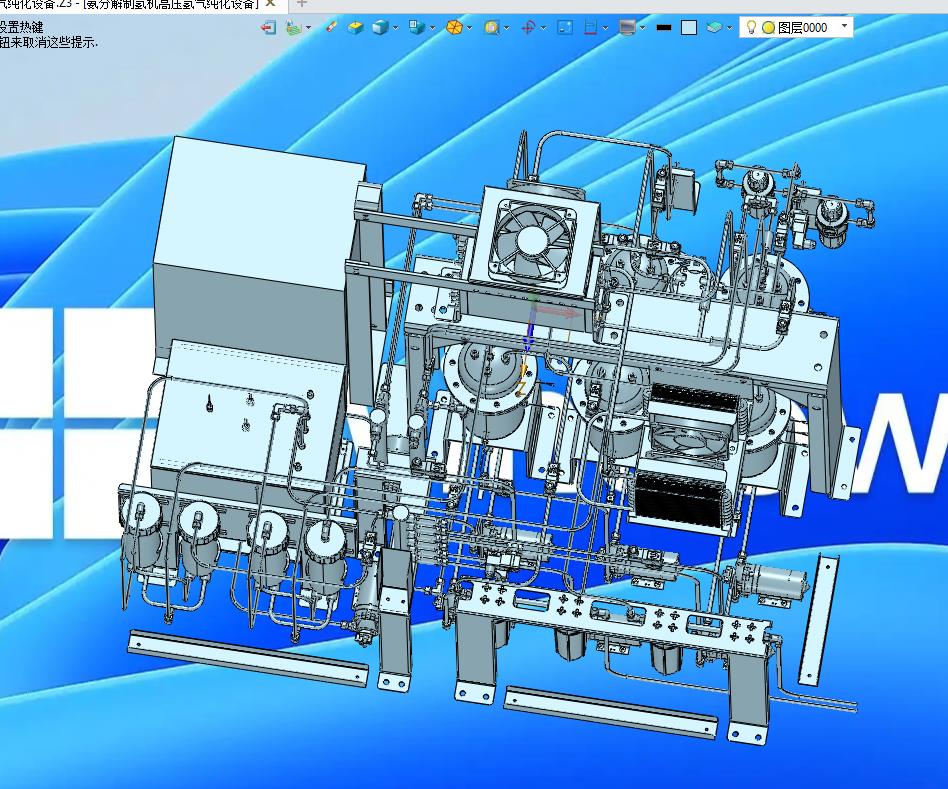
Task: Click the zoom magnifier icon
Action: click(x=492, y=27)
